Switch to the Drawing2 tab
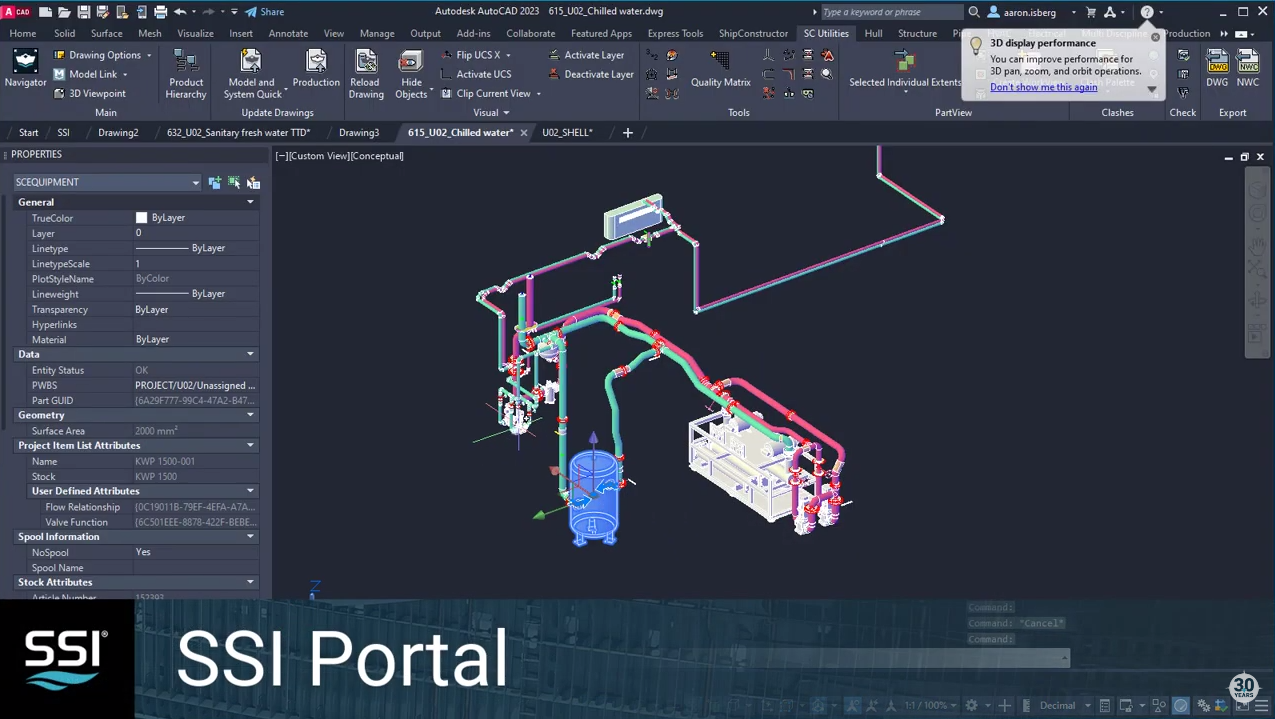Viewport: 1275px width, 719px height. tap(118, 132)
